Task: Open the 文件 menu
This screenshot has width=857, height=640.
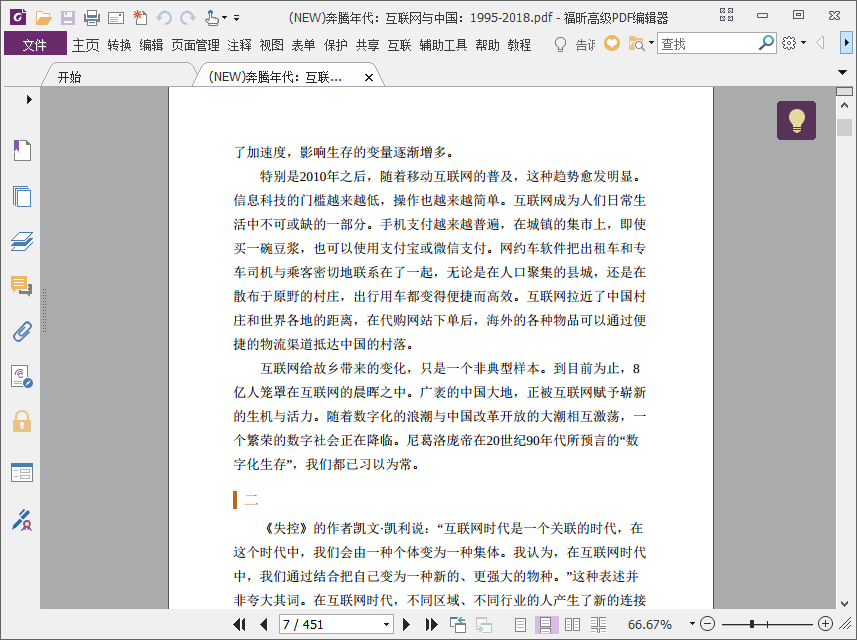Action: point(34,44)
